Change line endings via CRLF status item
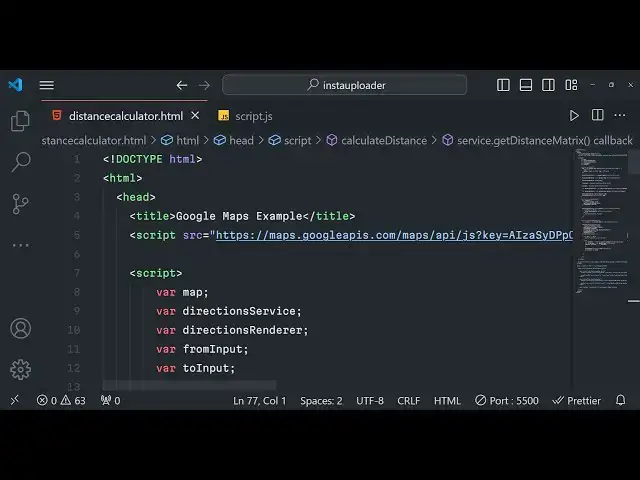The image size is (640, 480). click(x=409, y=400)
